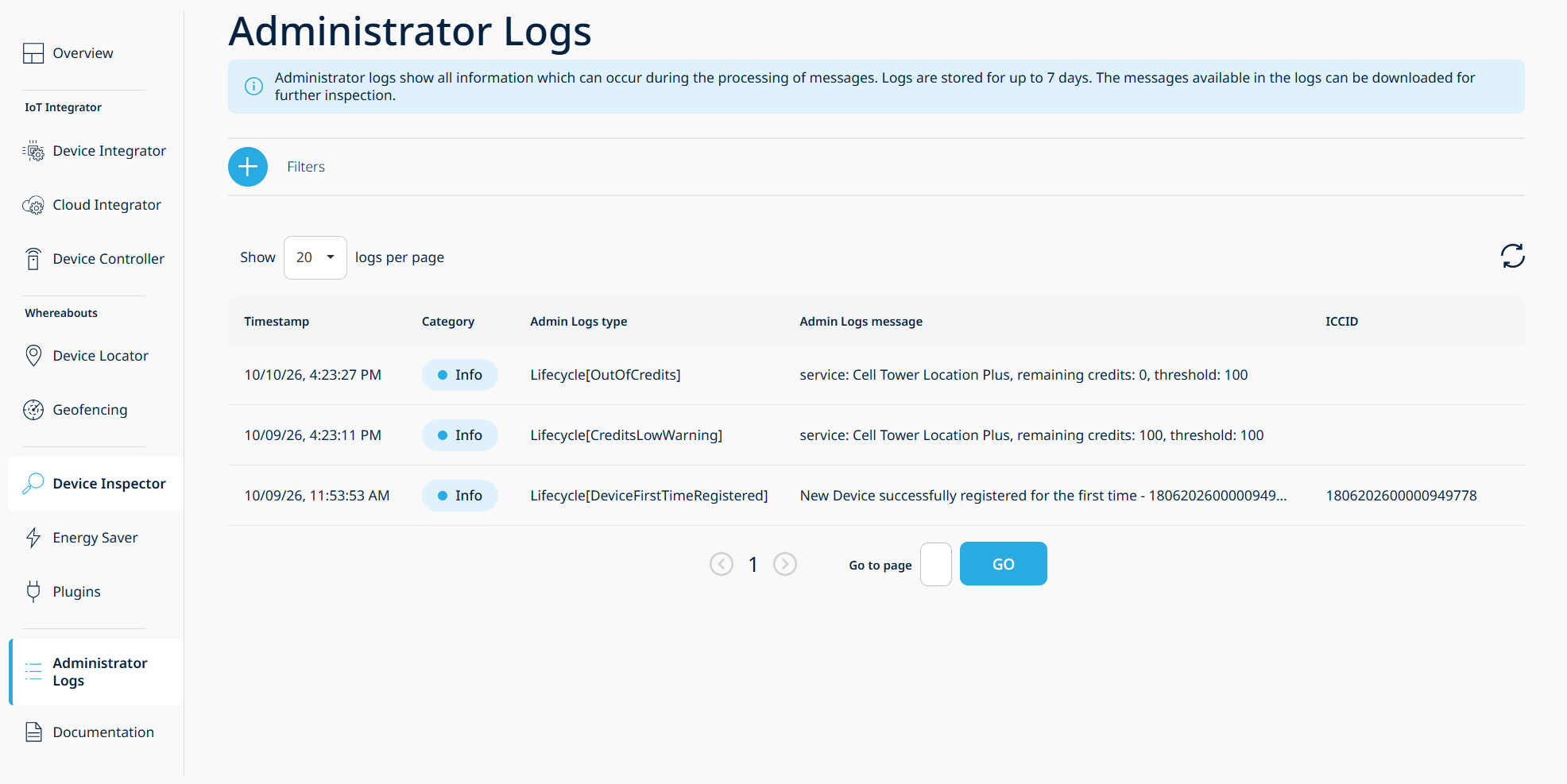Click ICCID value 1806202600000949778
This screenshot has width=1567, height=784.
click(1401, 496)
